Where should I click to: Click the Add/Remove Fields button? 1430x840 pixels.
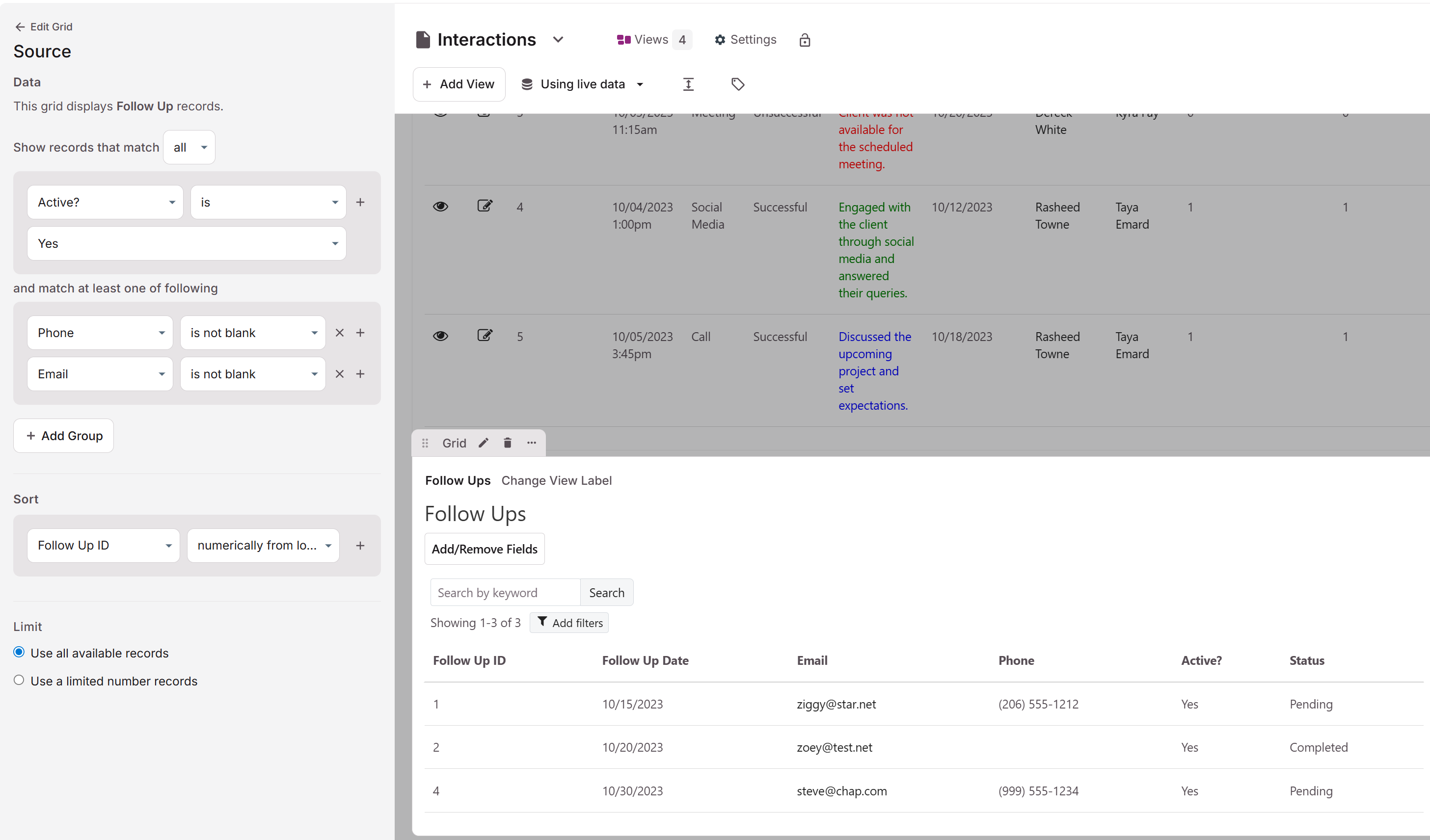point(484,549)
